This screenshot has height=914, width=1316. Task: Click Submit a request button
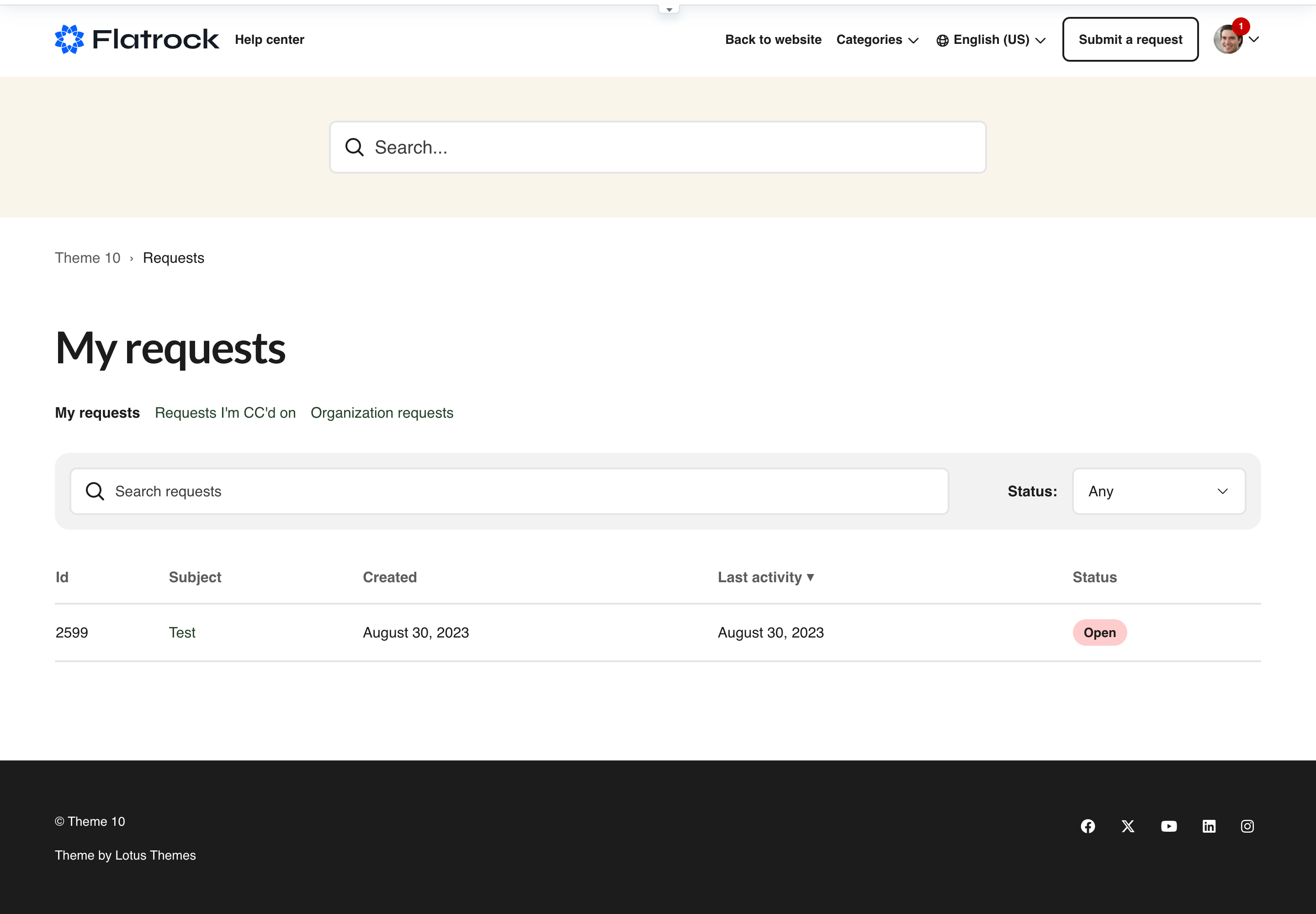(1130, 39)
